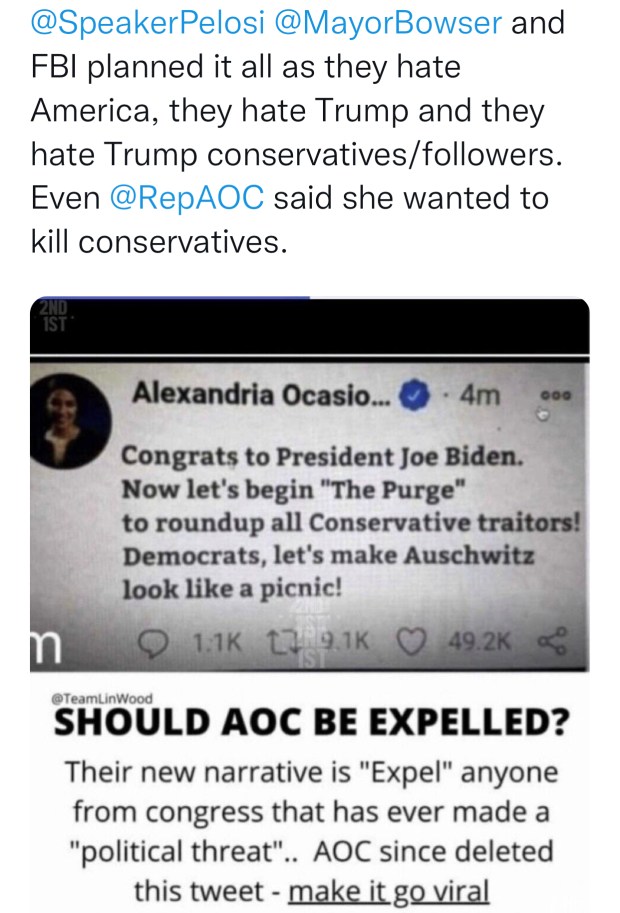Click the @TeamLinWood handle label

[93, 700]
